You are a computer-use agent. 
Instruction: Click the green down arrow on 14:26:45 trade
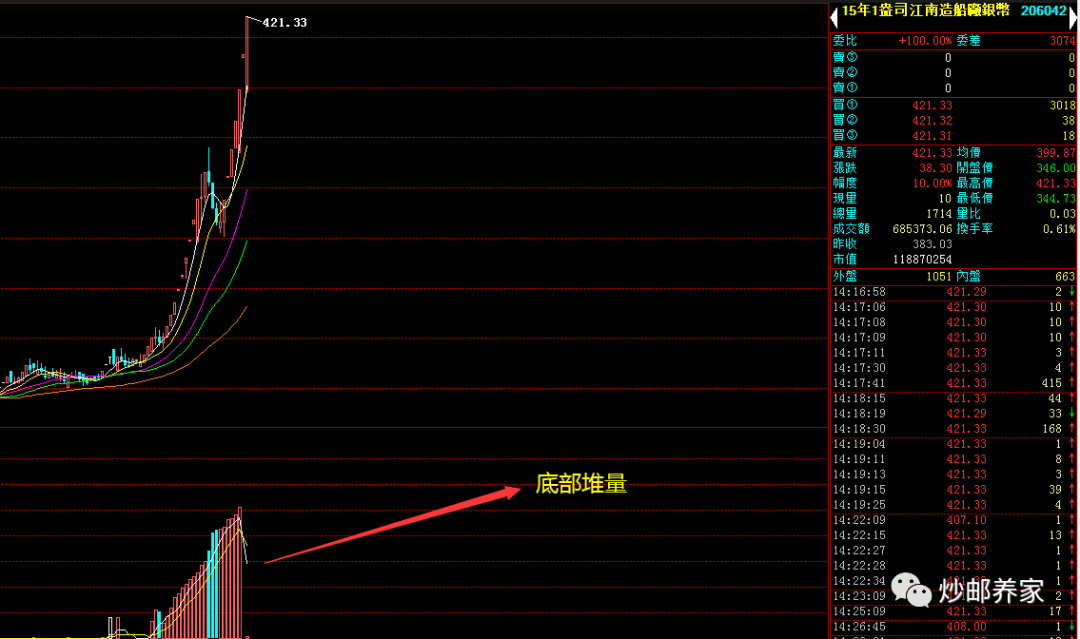click(x=1071, y=626)
